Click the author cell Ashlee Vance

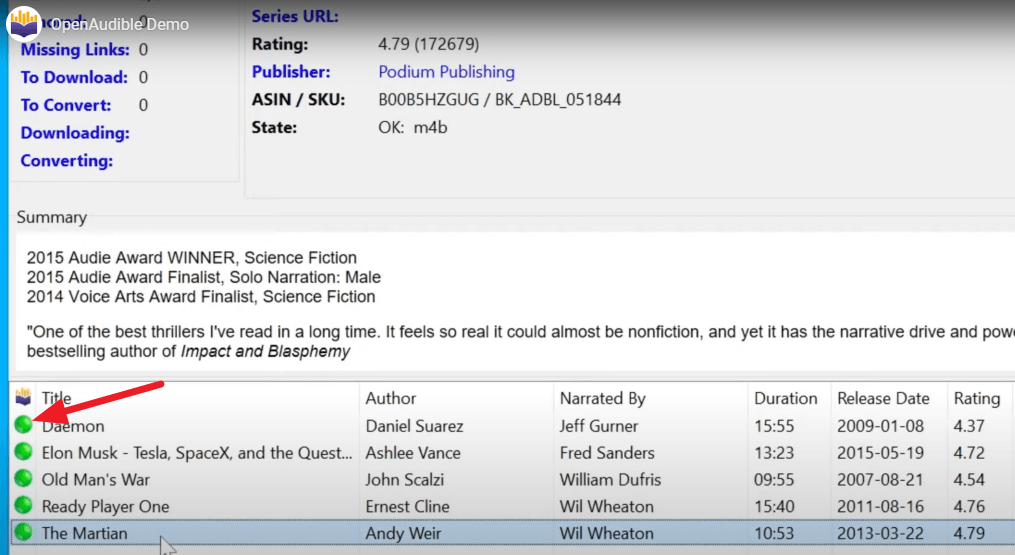[x=413, y=453]
